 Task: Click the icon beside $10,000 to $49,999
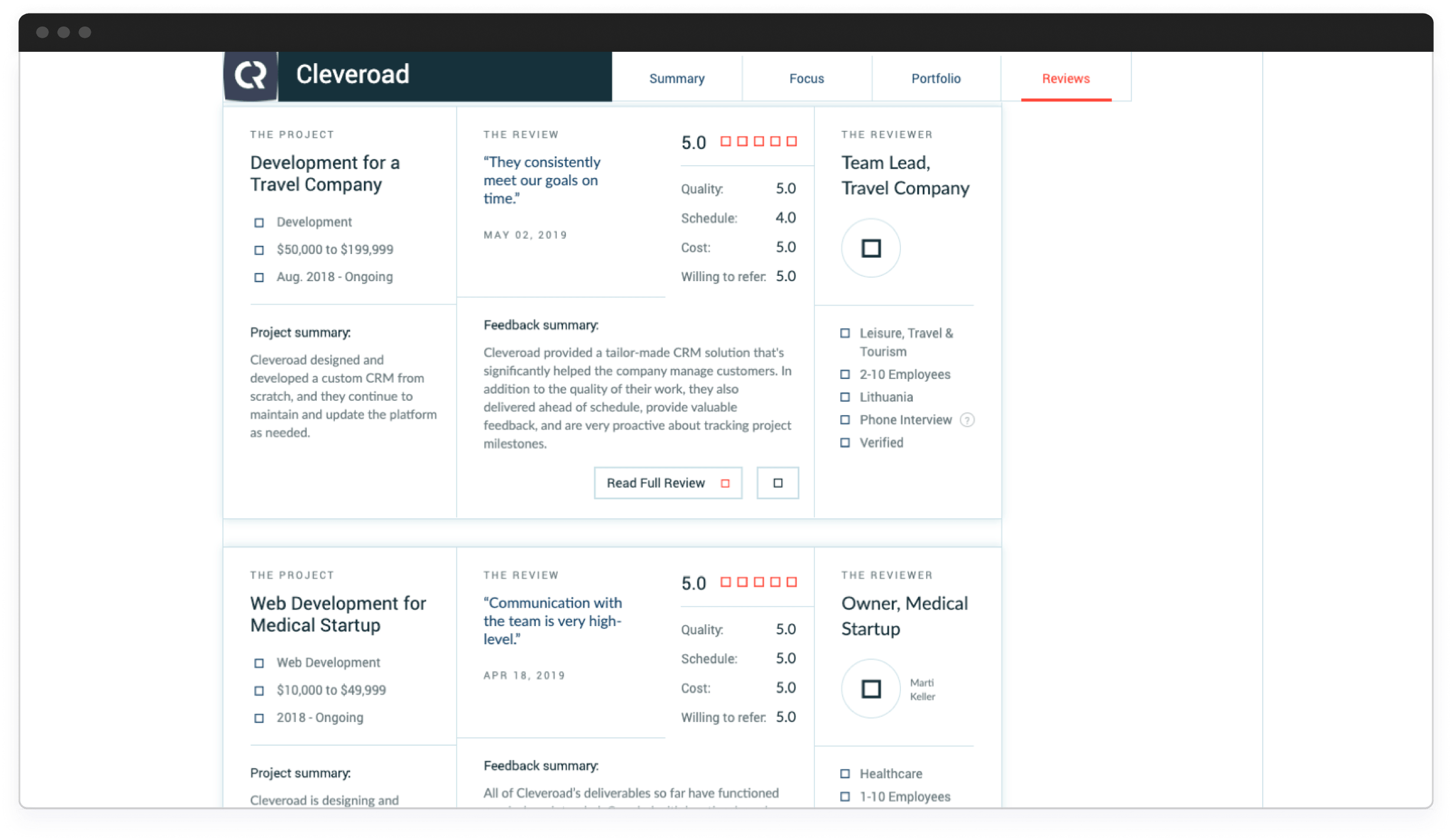(x=259, y=691)
